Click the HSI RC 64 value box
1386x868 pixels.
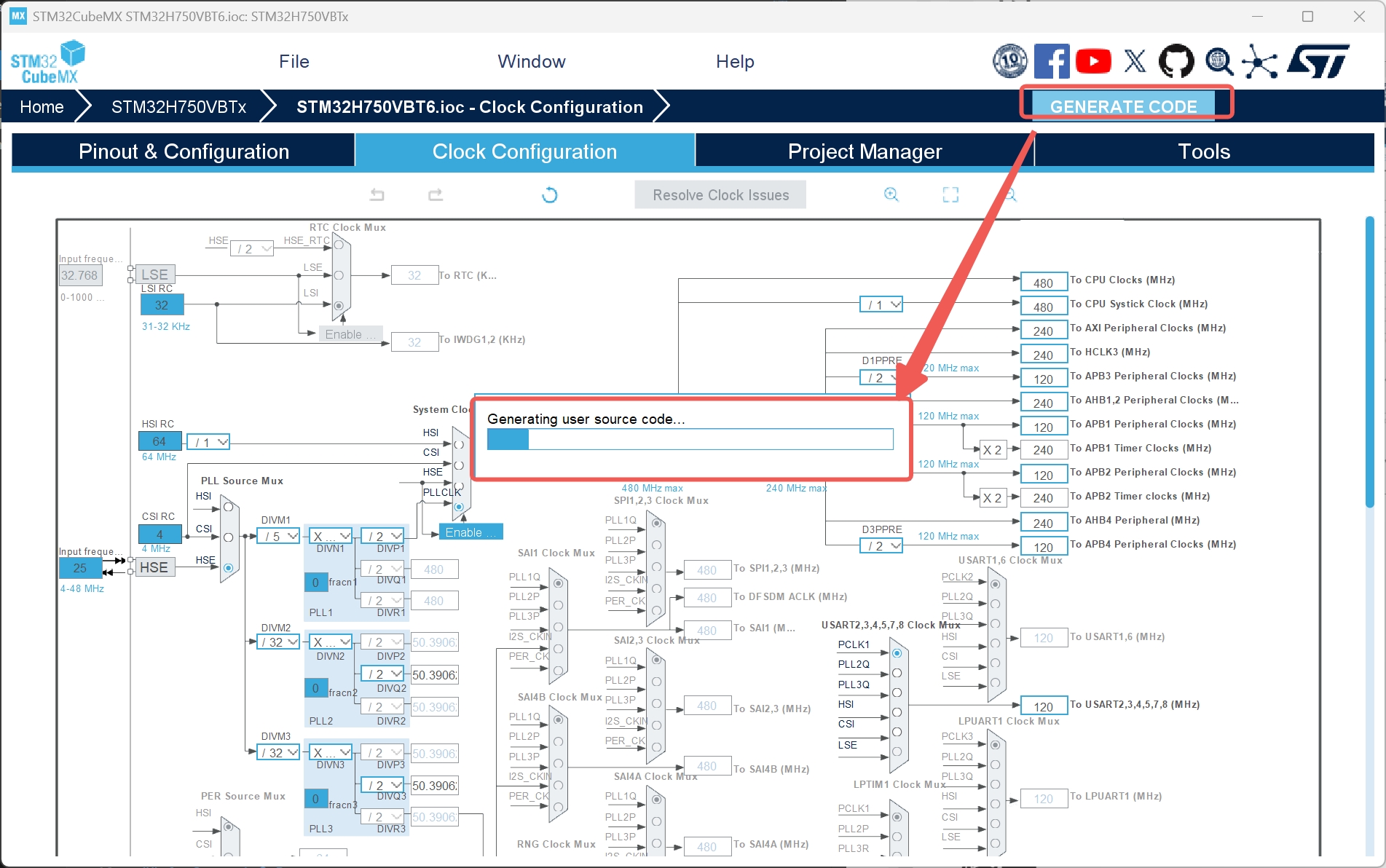click(160, 441)
